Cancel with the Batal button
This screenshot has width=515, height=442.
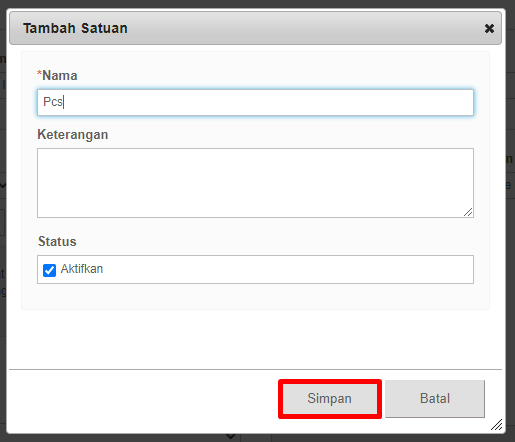435,399
